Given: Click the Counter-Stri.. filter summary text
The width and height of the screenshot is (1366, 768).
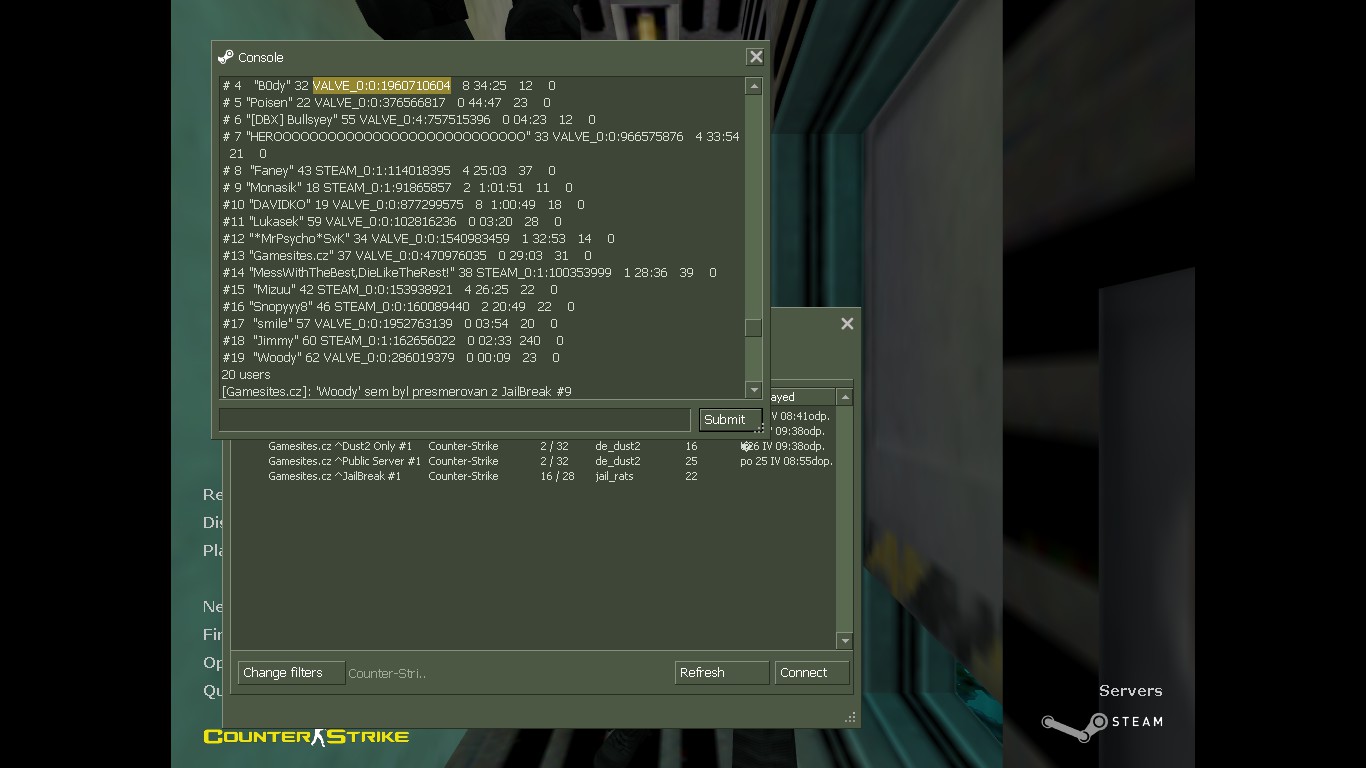Looking at the screenshot, I should pos(387,673).
